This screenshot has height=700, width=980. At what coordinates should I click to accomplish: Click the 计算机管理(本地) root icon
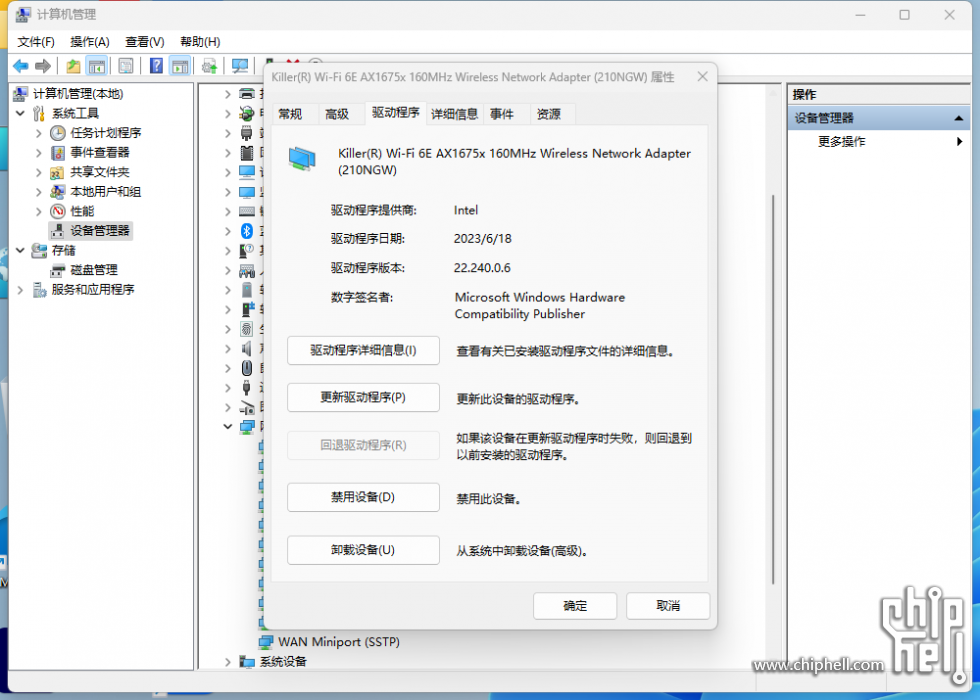point(21,94)
